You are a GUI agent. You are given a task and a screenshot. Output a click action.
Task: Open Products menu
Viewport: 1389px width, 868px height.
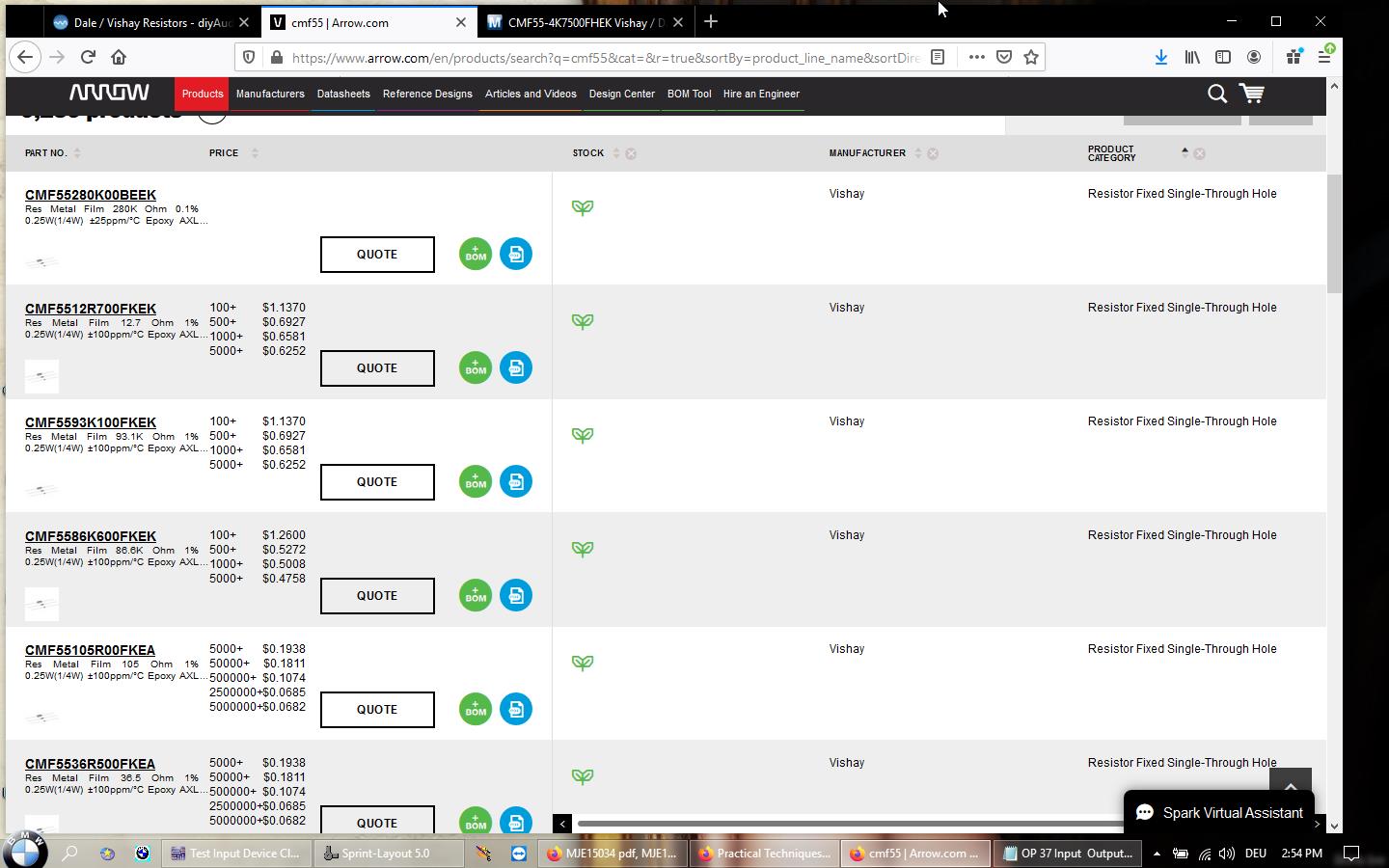click(203, 94)
